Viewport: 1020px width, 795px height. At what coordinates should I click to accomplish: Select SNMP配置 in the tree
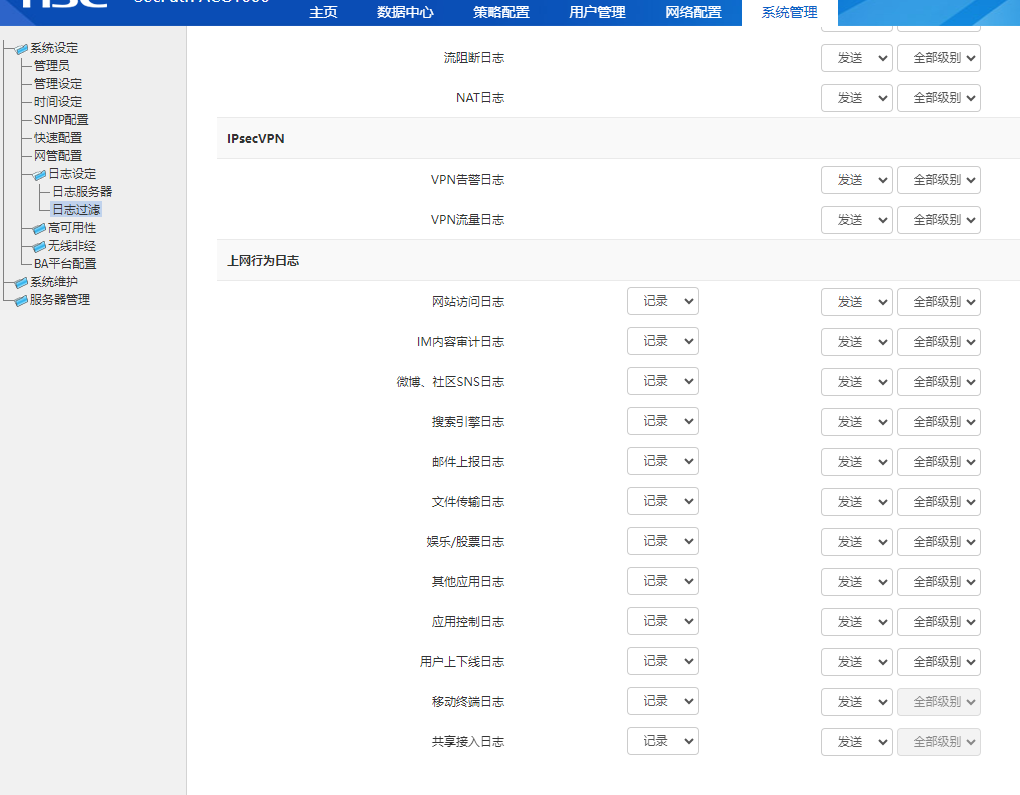(61, 120)
